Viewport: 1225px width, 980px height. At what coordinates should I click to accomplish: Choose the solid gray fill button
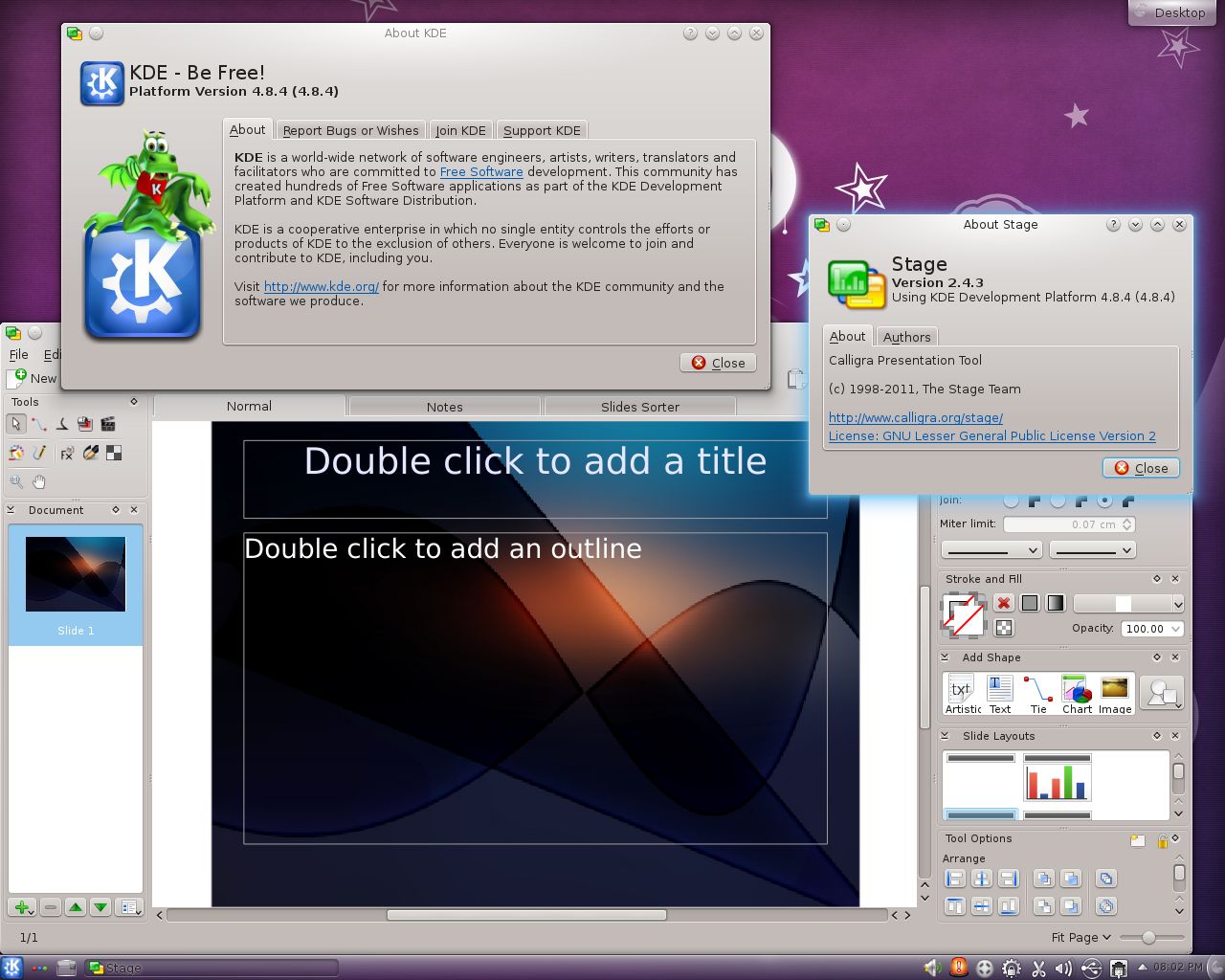1030,603
